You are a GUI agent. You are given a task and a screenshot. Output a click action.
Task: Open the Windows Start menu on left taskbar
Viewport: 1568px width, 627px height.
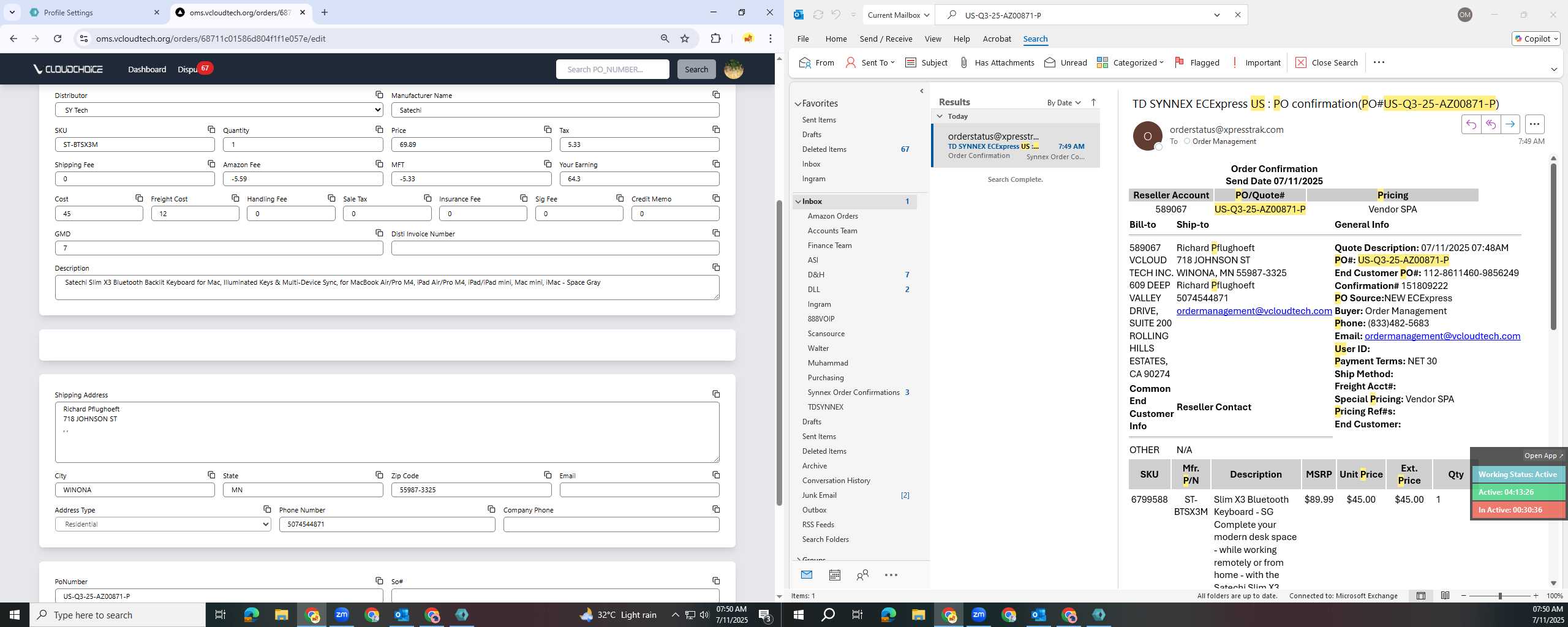15,615
